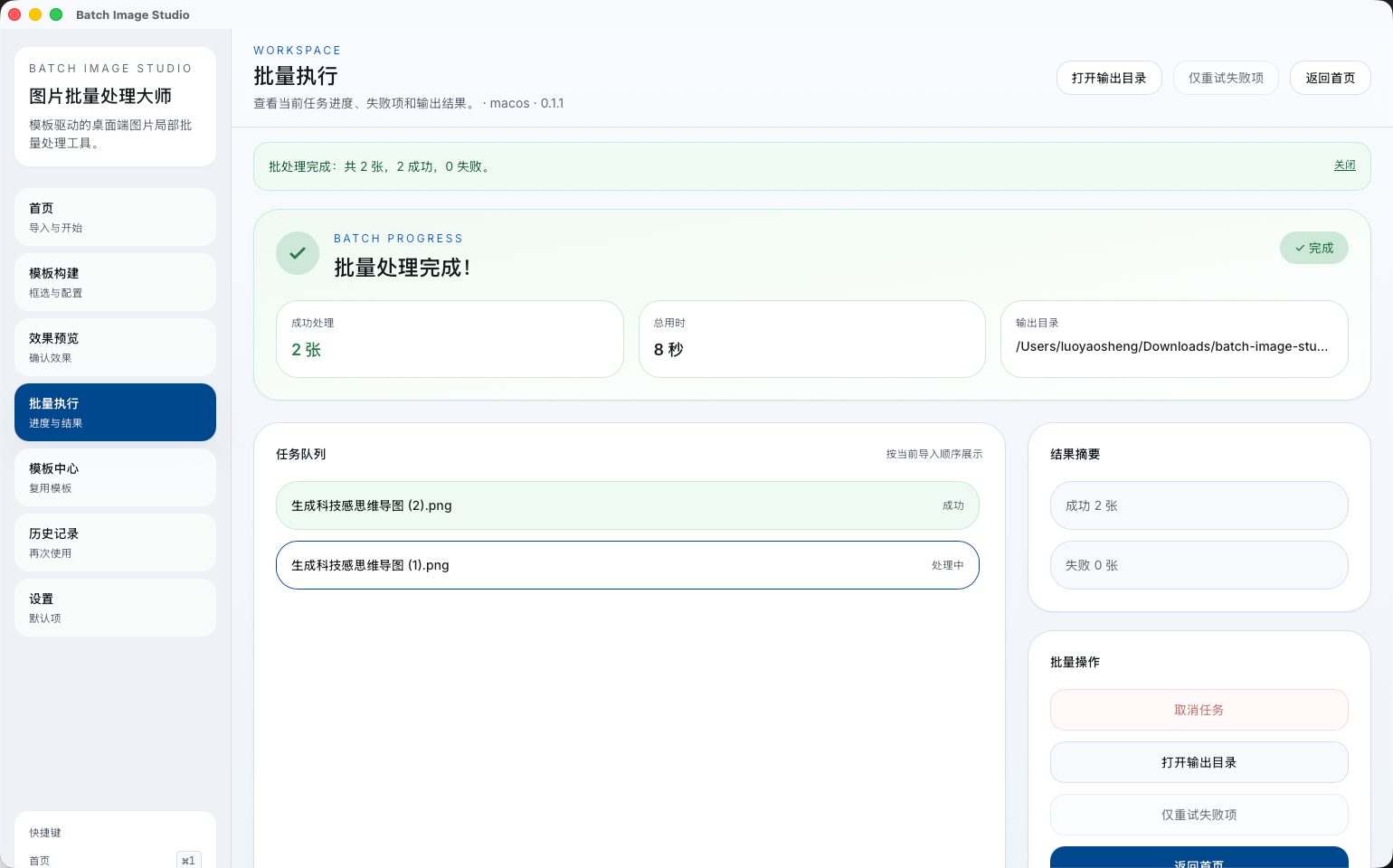
Task: Click the 成功 2 张 result summary field
Action: 1199,505
